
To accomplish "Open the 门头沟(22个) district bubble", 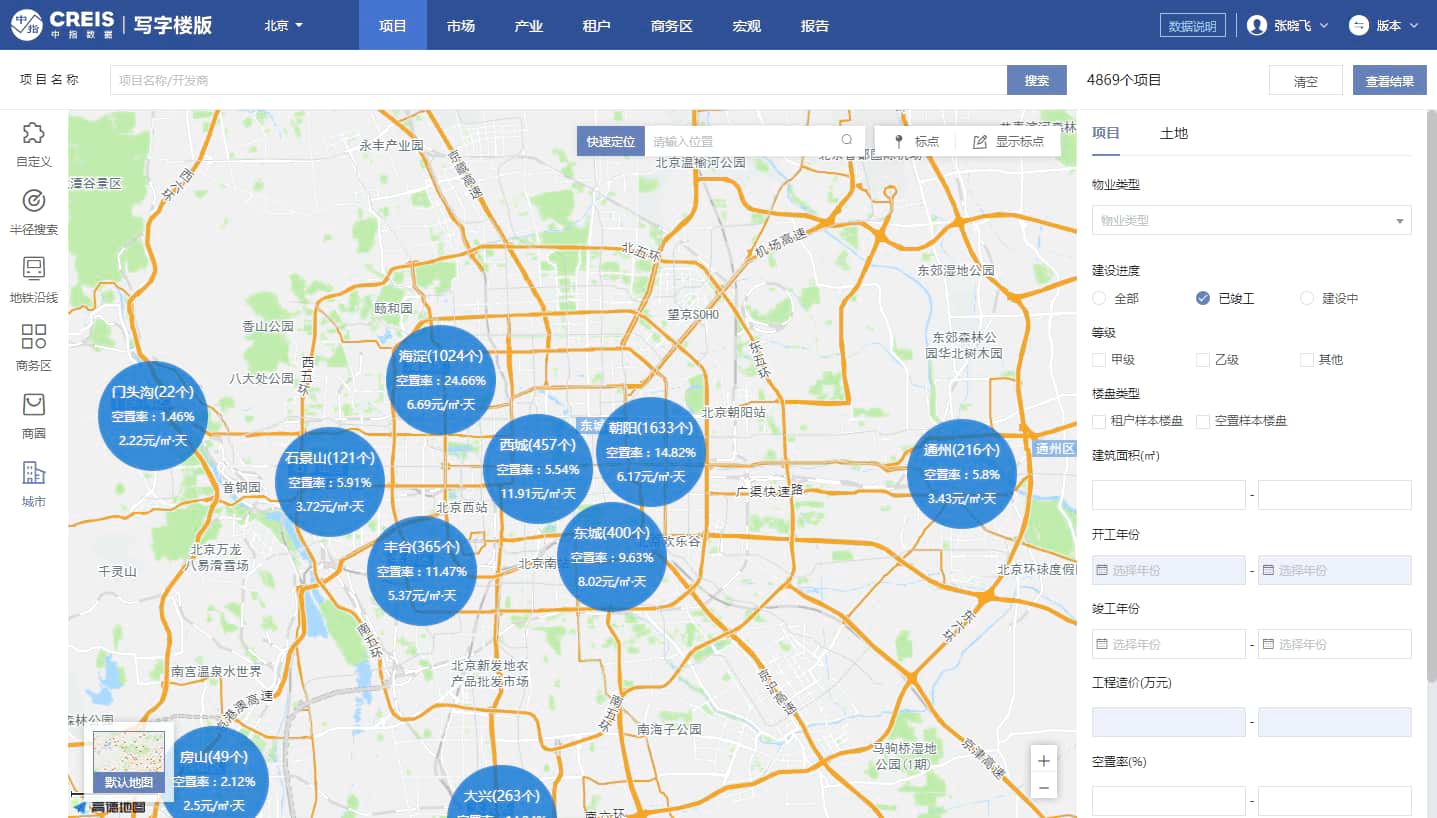I will click(x=153, y=415).
